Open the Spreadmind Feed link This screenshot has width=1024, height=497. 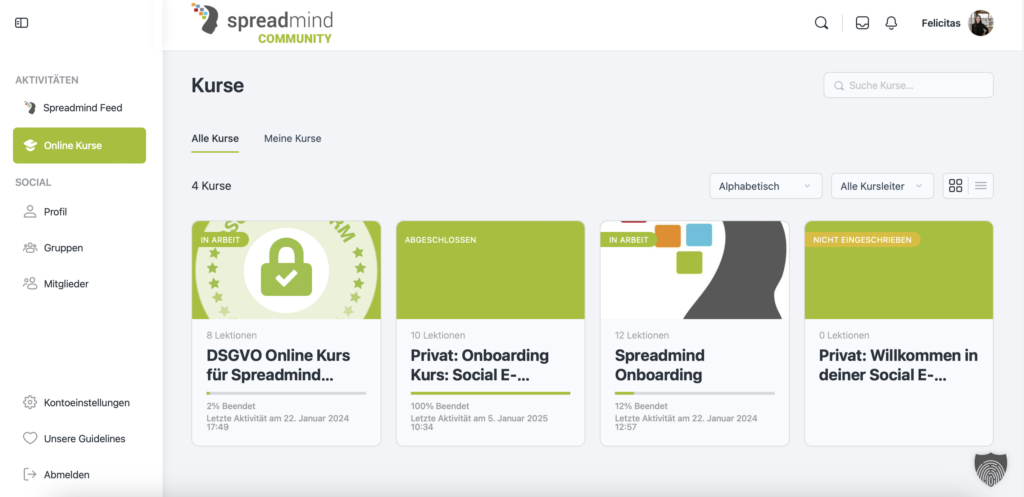[x=82, y=108]
